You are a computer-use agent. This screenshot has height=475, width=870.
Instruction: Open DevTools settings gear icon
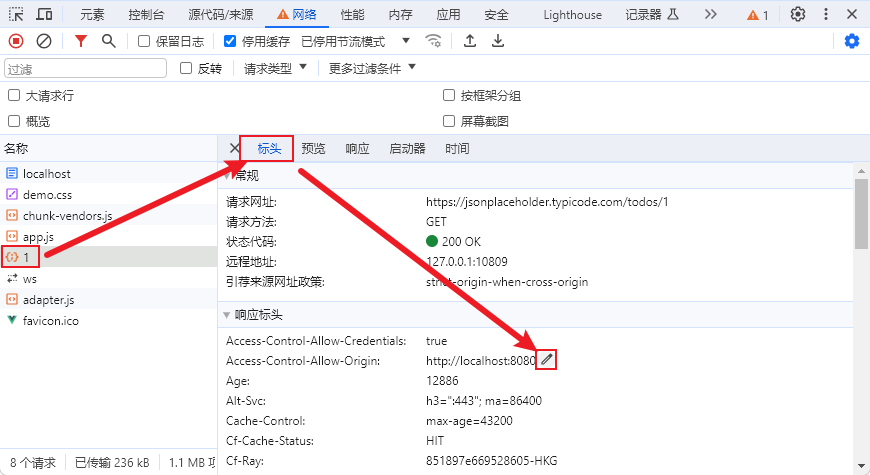(798, 14)
